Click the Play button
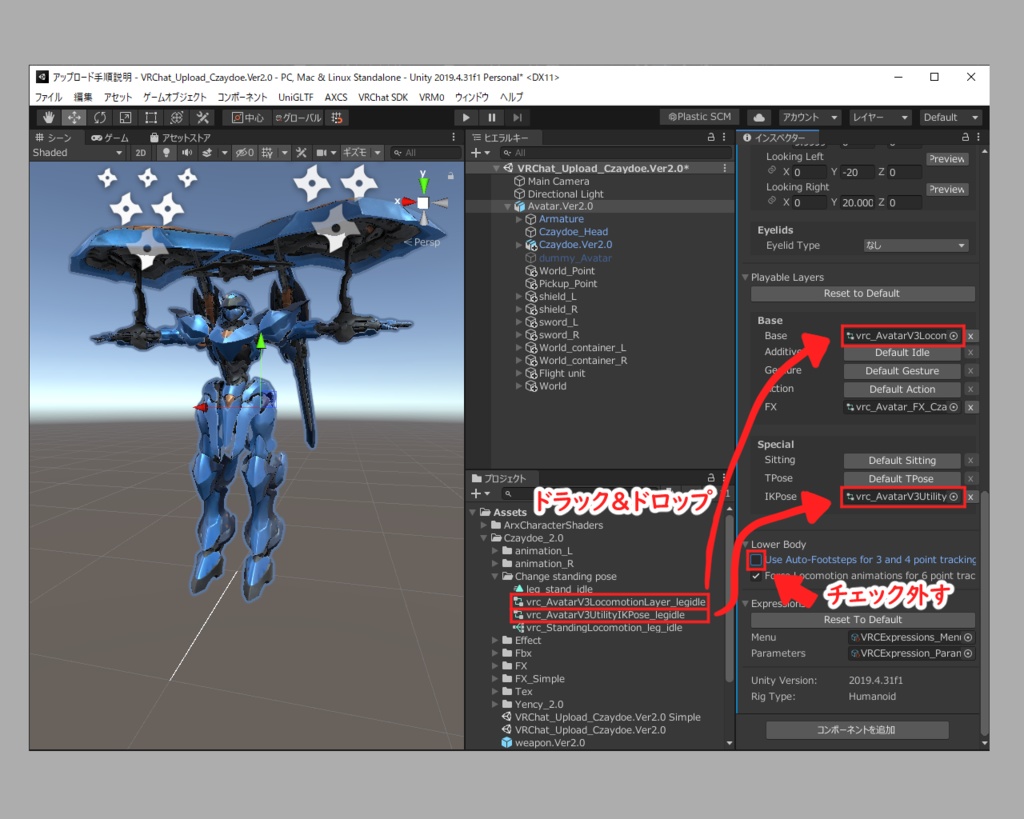Screen dimensions: 1024x819 point(466,118)
